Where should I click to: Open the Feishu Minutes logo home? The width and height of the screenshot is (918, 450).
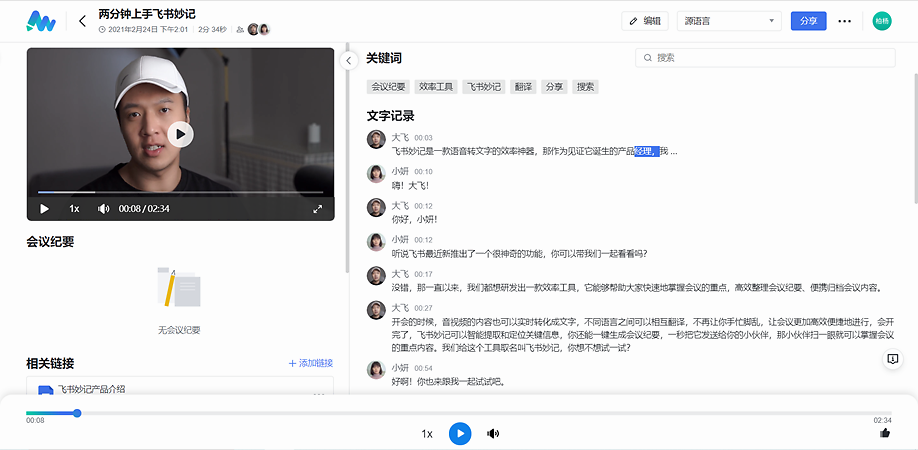41,21
